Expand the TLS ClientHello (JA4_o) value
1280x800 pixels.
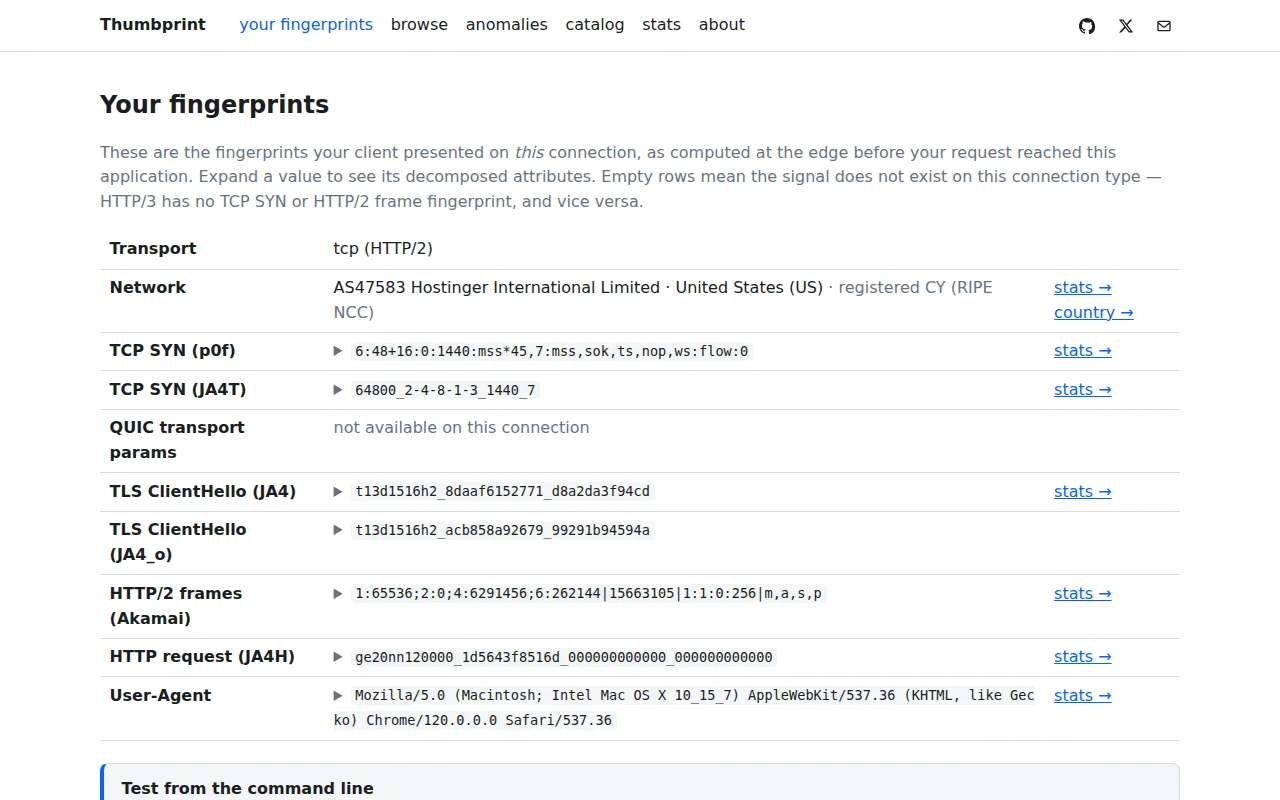[338, 530]
